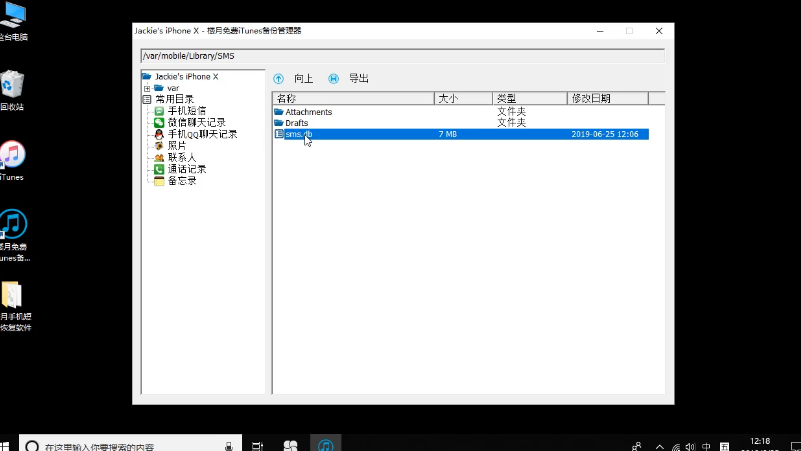Image resolution: width=801 pixels, height=451 pixels.
Task: Click the notes icon beside 备忘录
Action: tap(159, 181)
